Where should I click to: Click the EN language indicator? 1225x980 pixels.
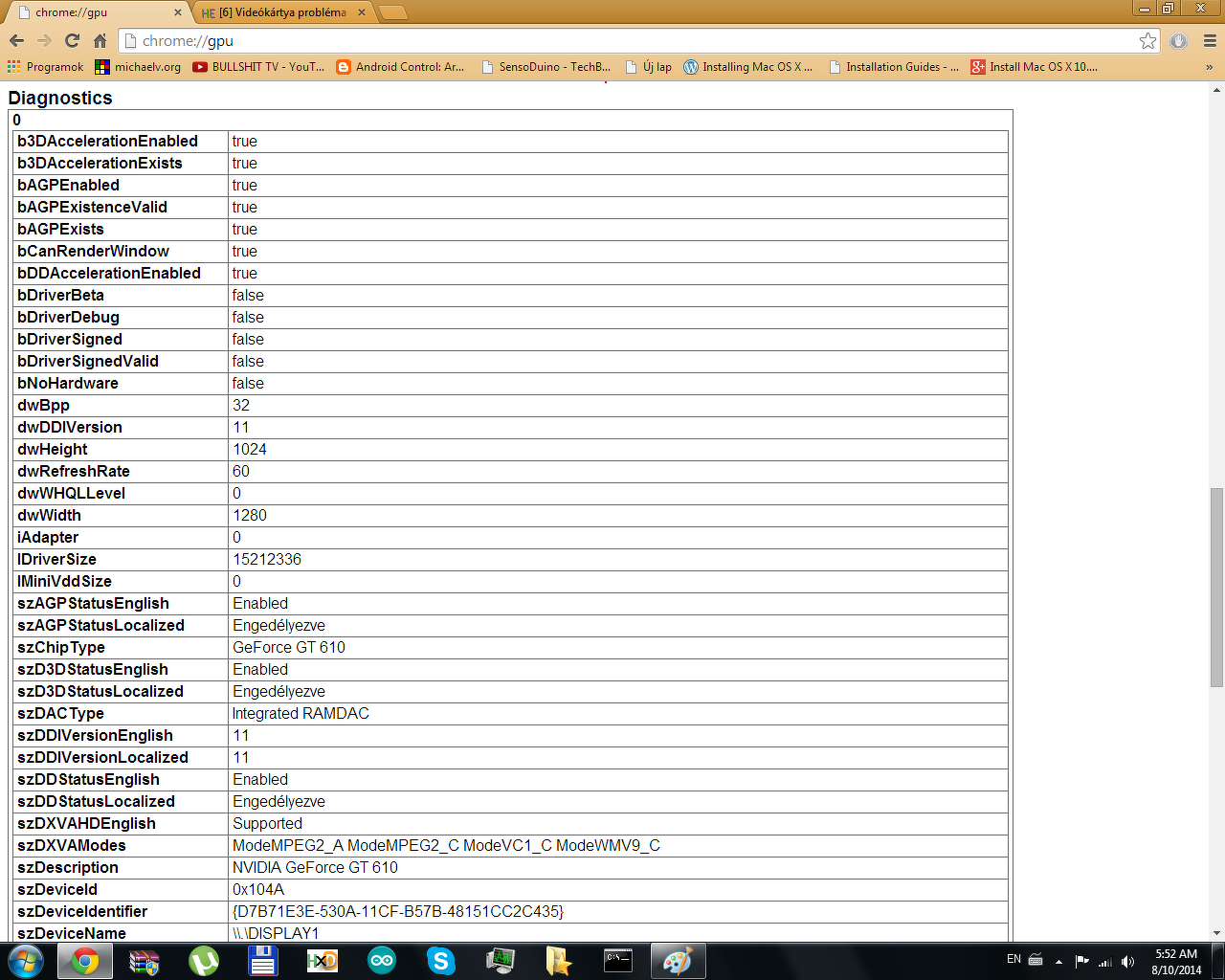tap(1013, 960)
